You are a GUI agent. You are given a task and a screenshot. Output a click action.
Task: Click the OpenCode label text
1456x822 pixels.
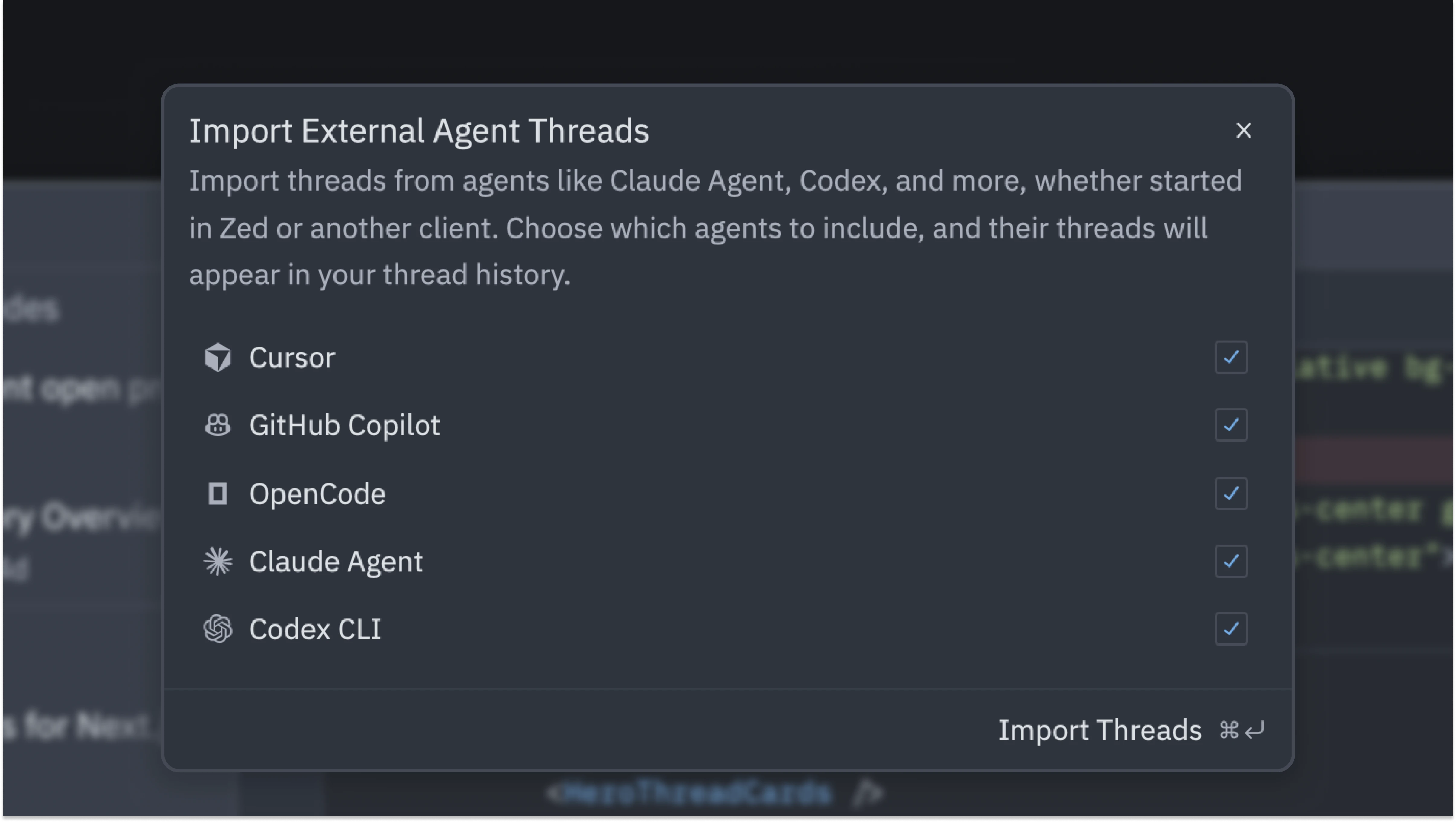[317, 494]
